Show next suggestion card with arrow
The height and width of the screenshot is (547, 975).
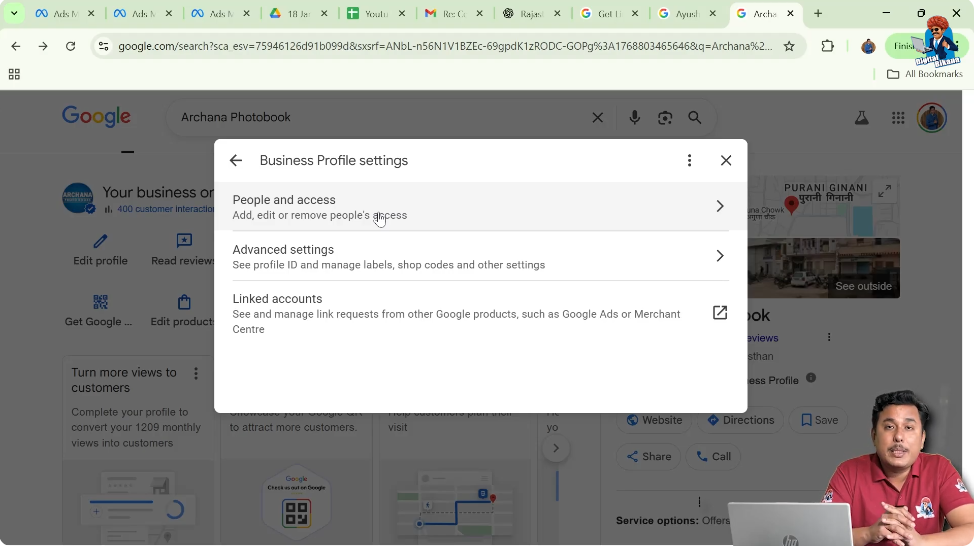[x=556, y=448]
